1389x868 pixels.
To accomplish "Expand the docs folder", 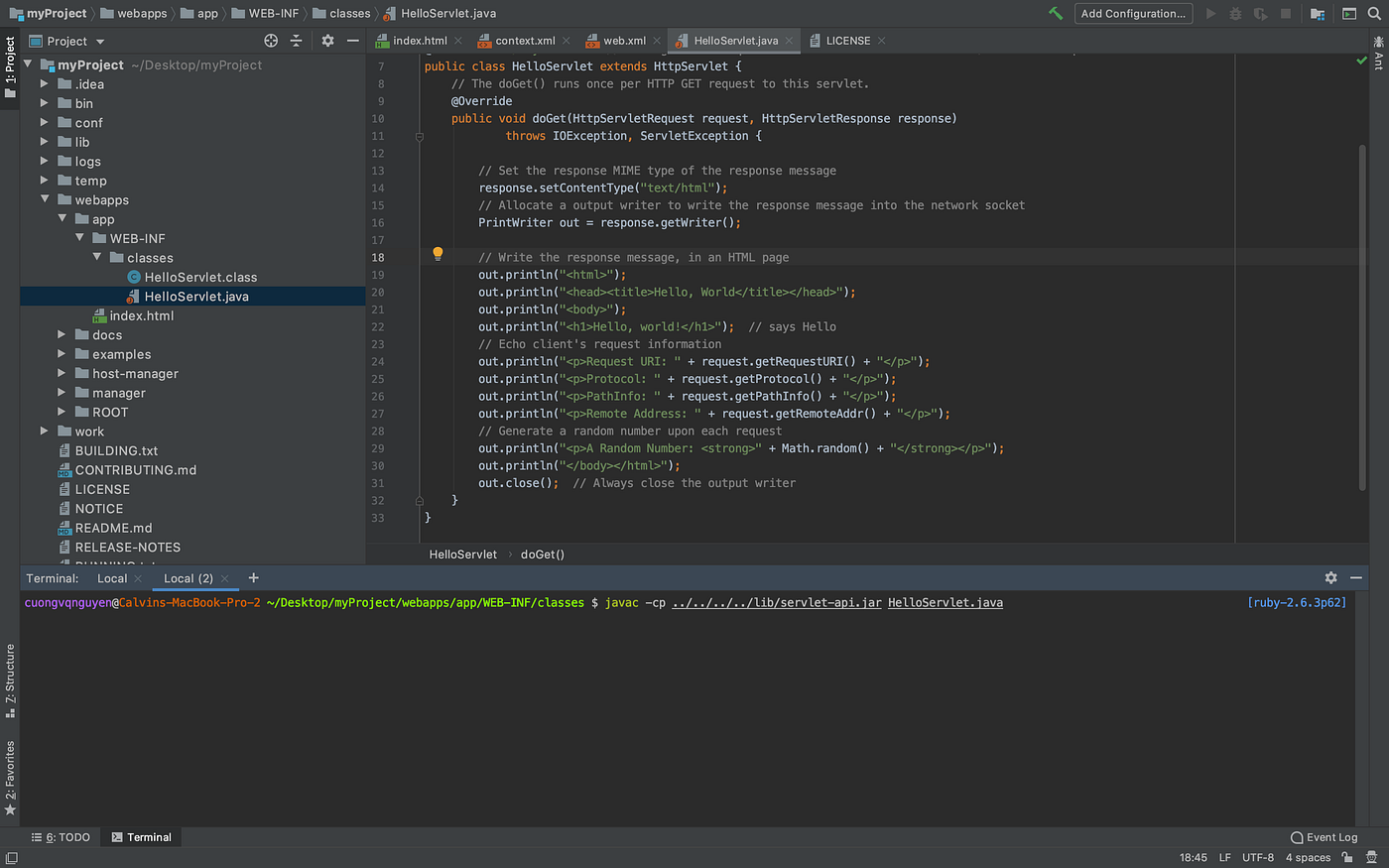I will (x=62, y=335).
